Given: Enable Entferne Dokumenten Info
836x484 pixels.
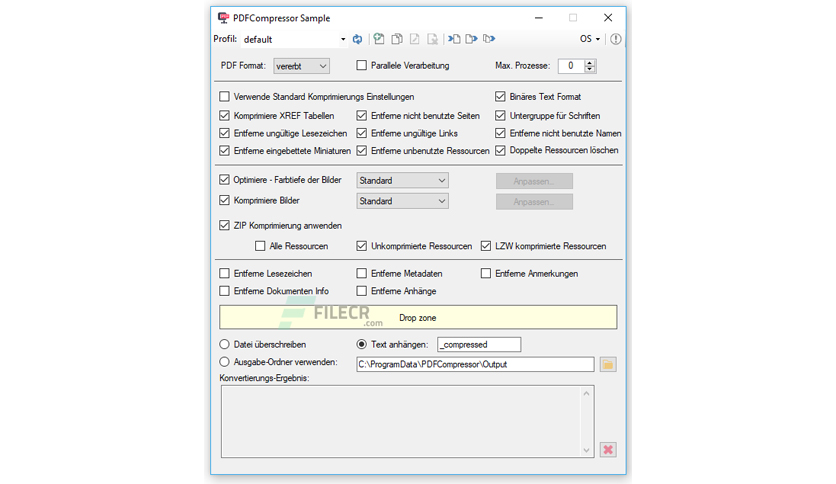Looking at the screenshot, I should (224, 291).
